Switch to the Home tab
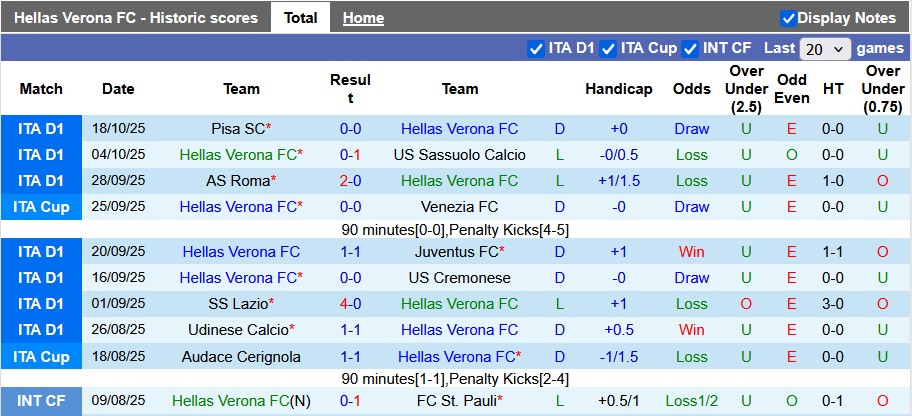The image size is (912, 416). pyautogui.click(x=363, y=18)
